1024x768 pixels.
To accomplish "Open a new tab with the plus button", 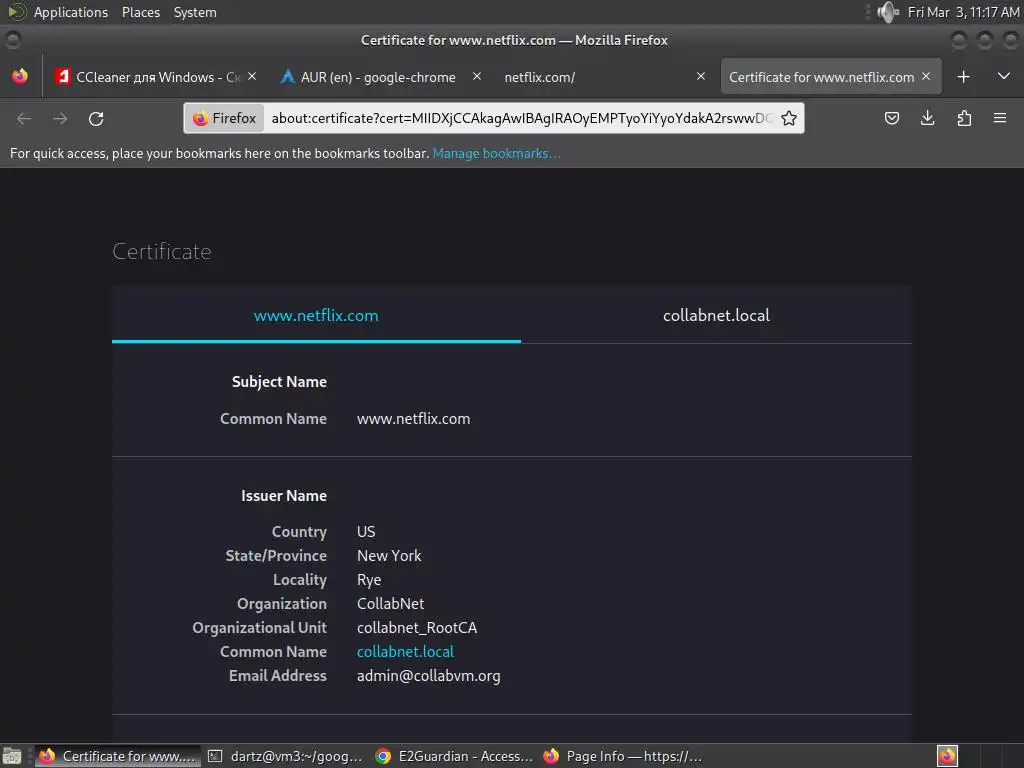I will pyautogui.click(x=963, y=77).
